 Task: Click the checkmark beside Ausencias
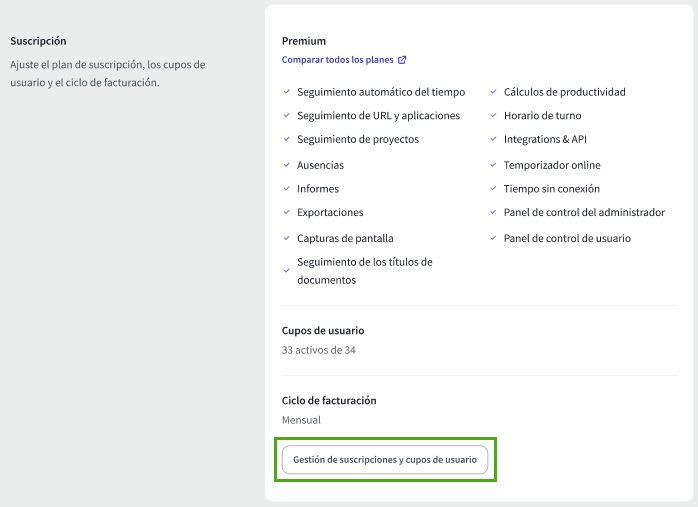pos(287,165)
